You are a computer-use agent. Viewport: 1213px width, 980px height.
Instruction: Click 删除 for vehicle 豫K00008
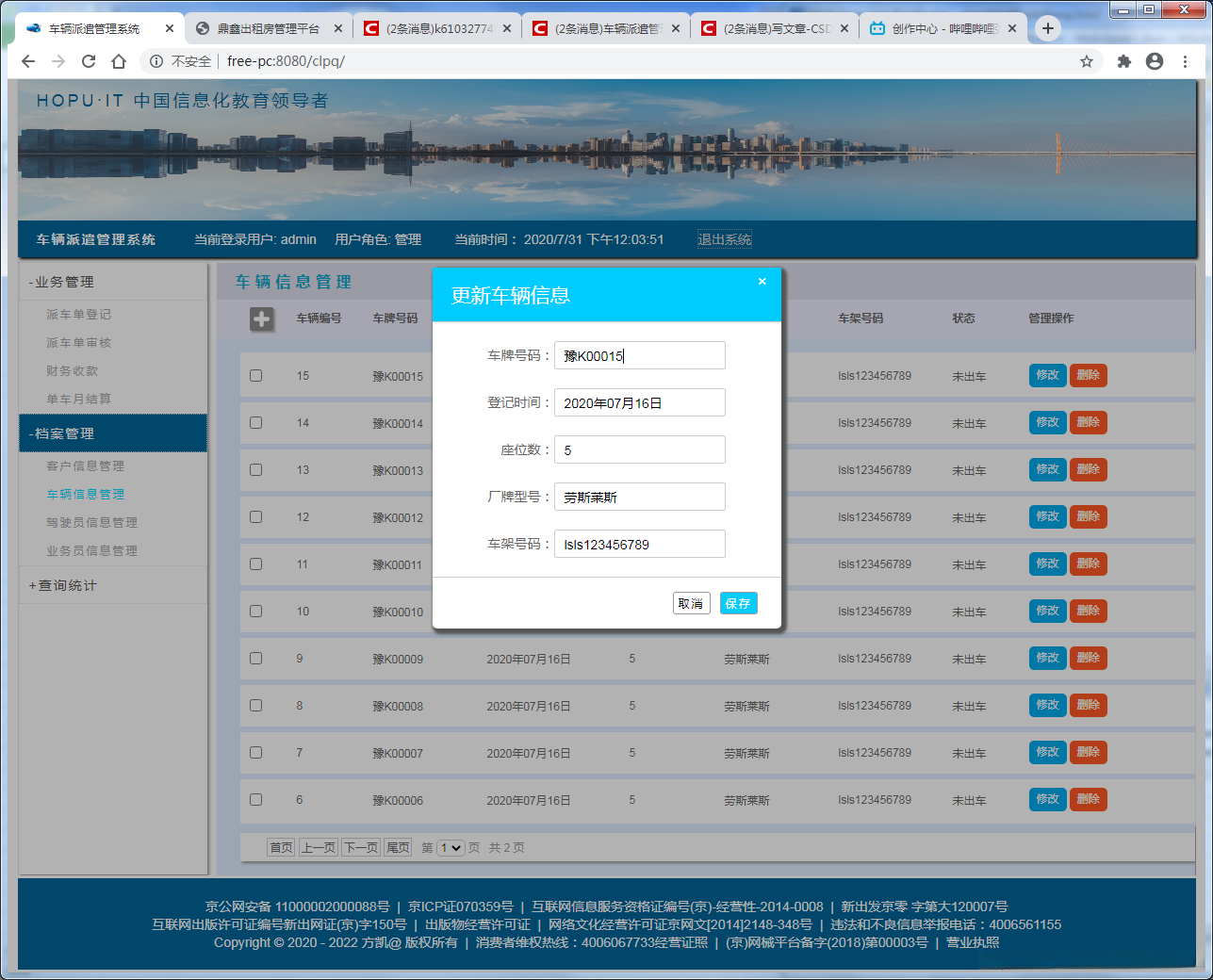click(1088, 705)
